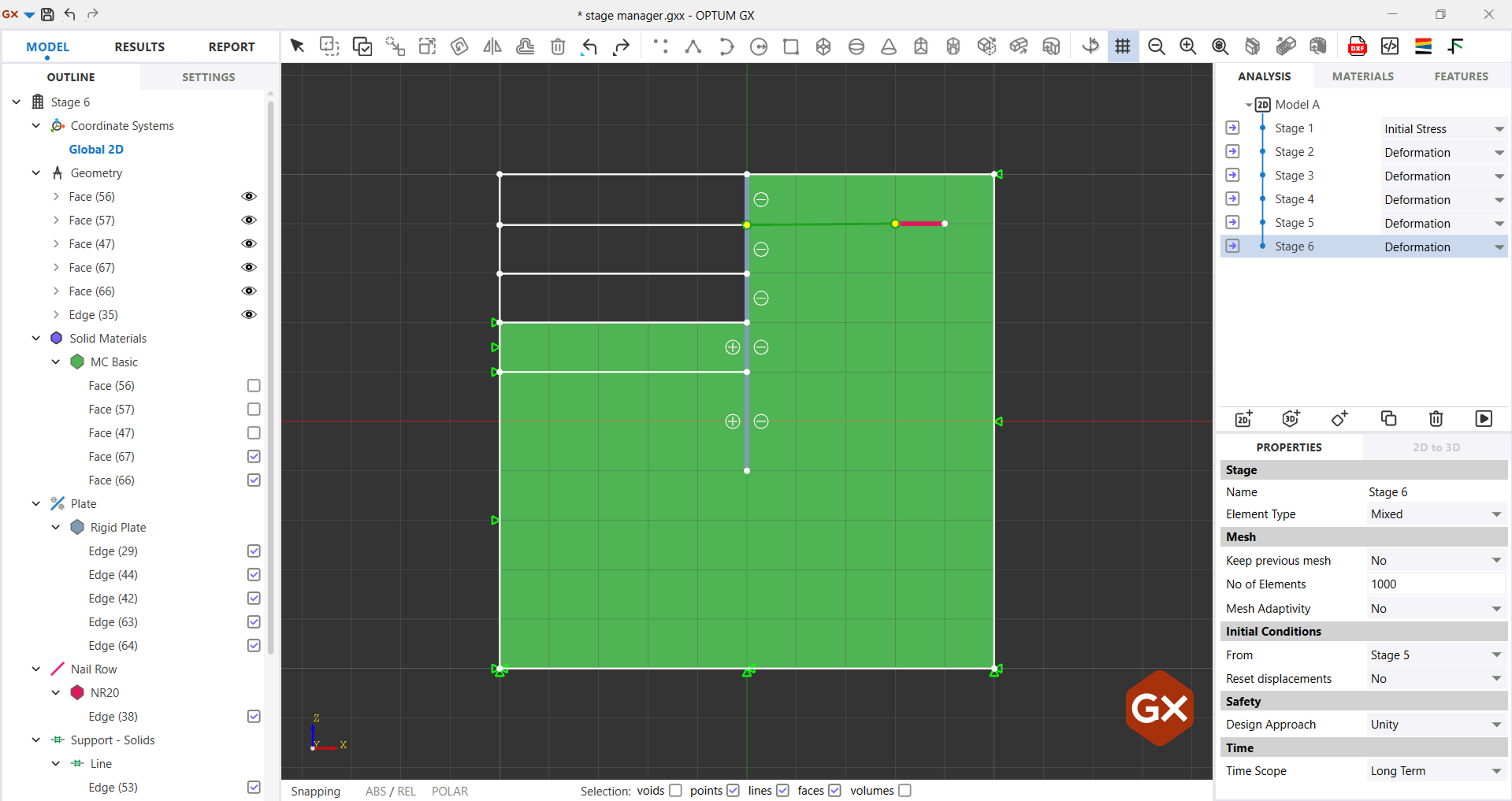The width and height of the screenshot is (1512, 801).
Task: Hide Face (56) using eye icon
Action: 249,197
